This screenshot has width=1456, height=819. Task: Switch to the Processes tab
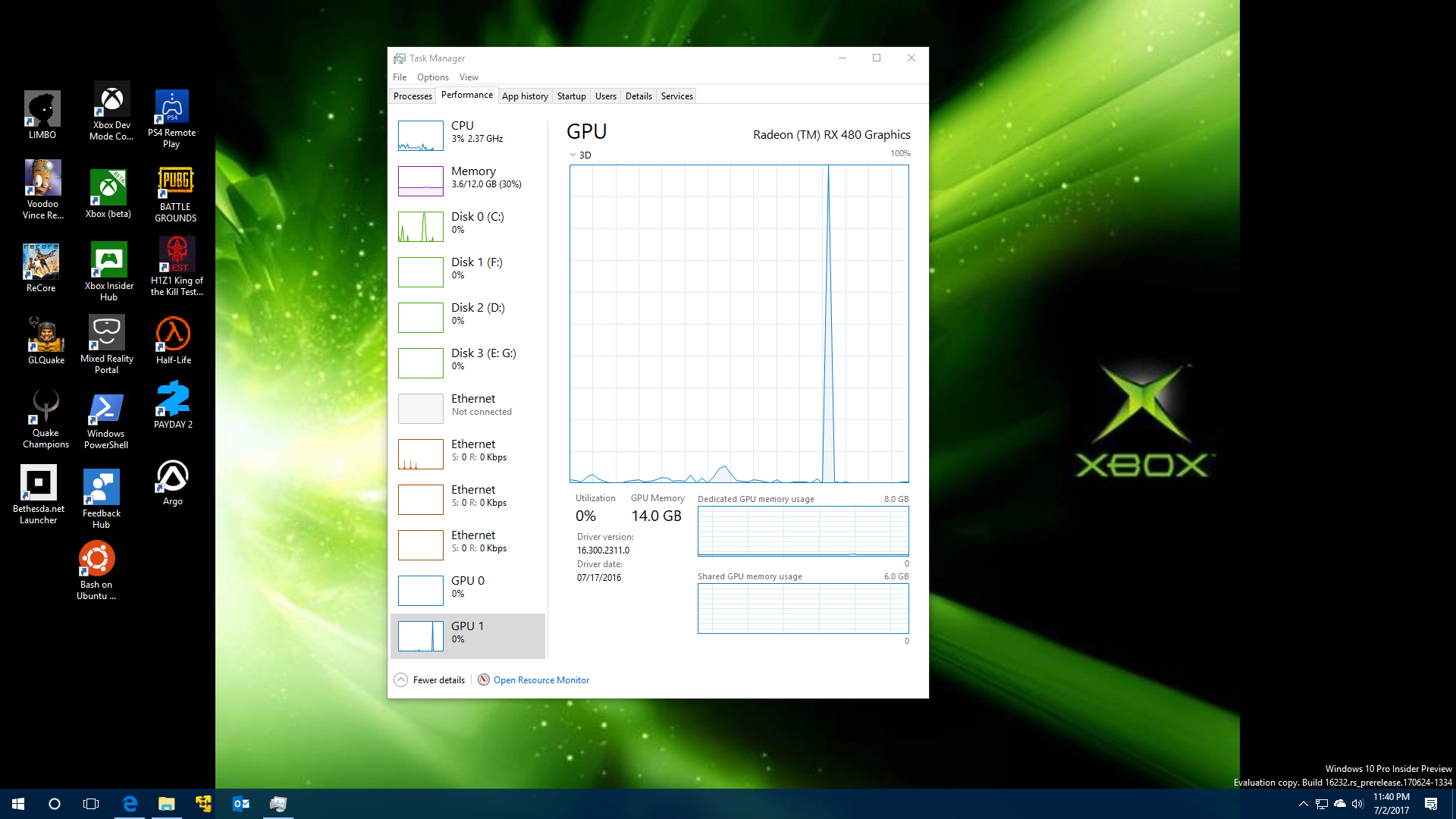pyautogui.click(x=413, y=96)
